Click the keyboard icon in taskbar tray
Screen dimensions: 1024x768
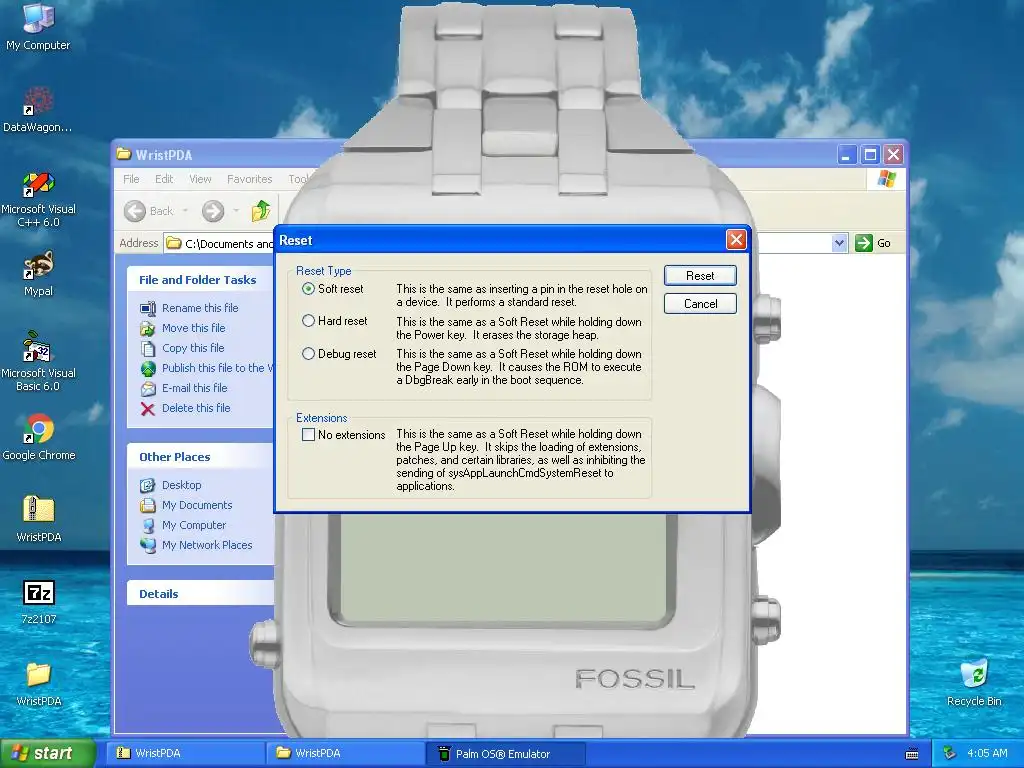[912, 754]
